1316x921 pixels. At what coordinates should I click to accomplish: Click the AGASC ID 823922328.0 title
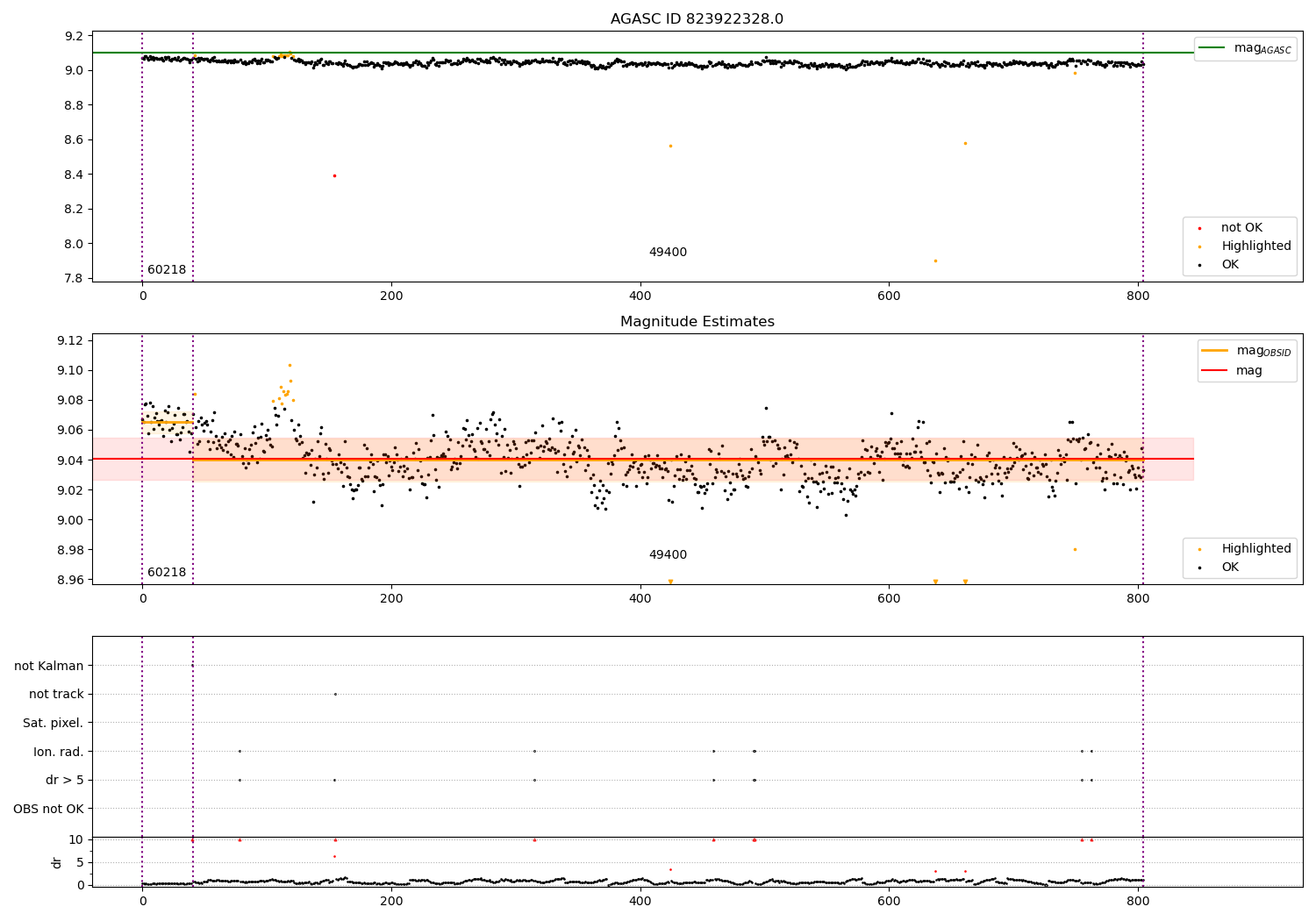(697, 19)
